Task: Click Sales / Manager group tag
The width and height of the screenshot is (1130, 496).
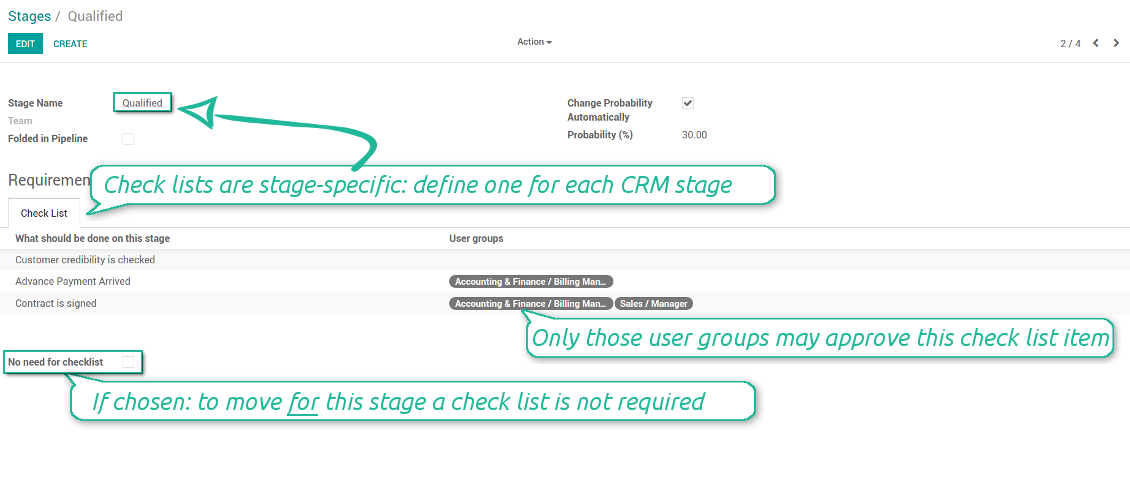Action: 654,304
